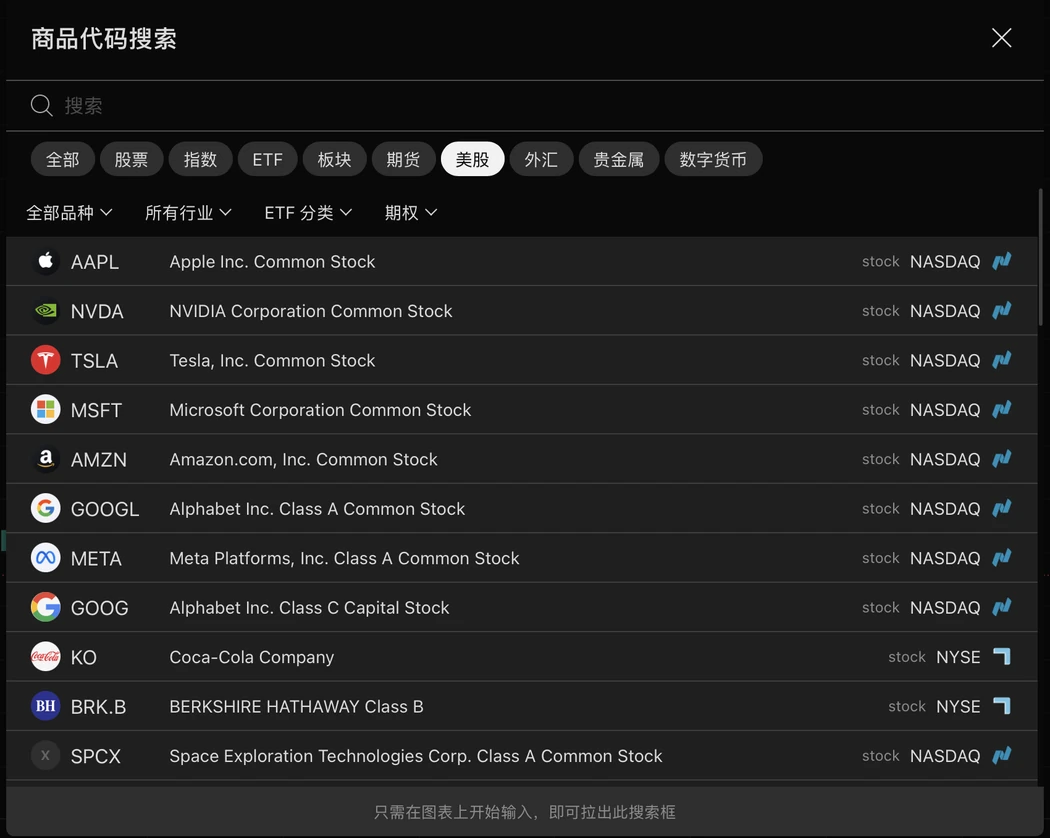
Task: Switch to the 板块 tab
Action: [334, 159]
